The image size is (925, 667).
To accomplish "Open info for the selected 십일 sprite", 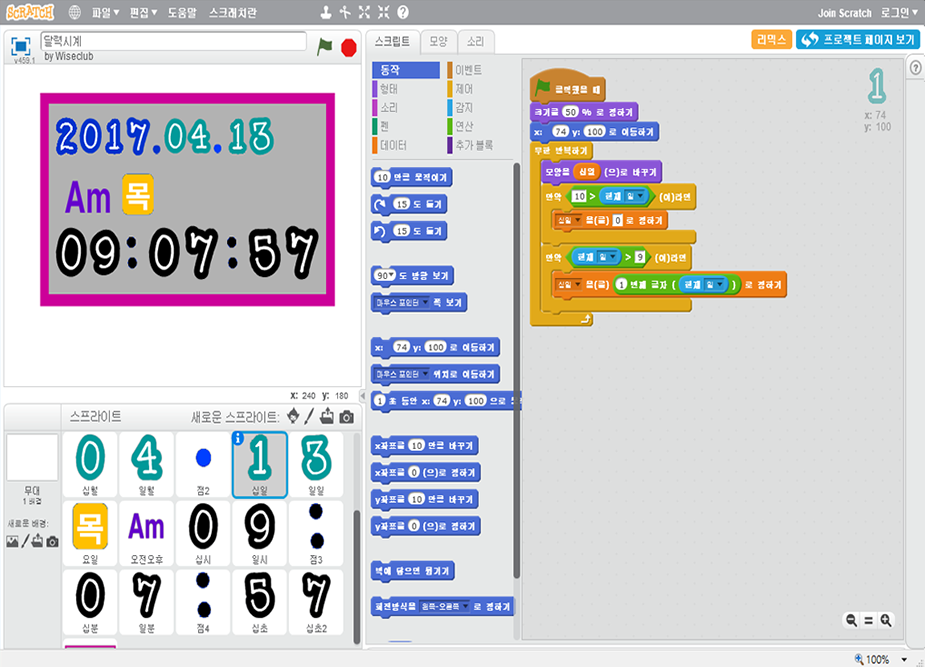I will [238, 438].
